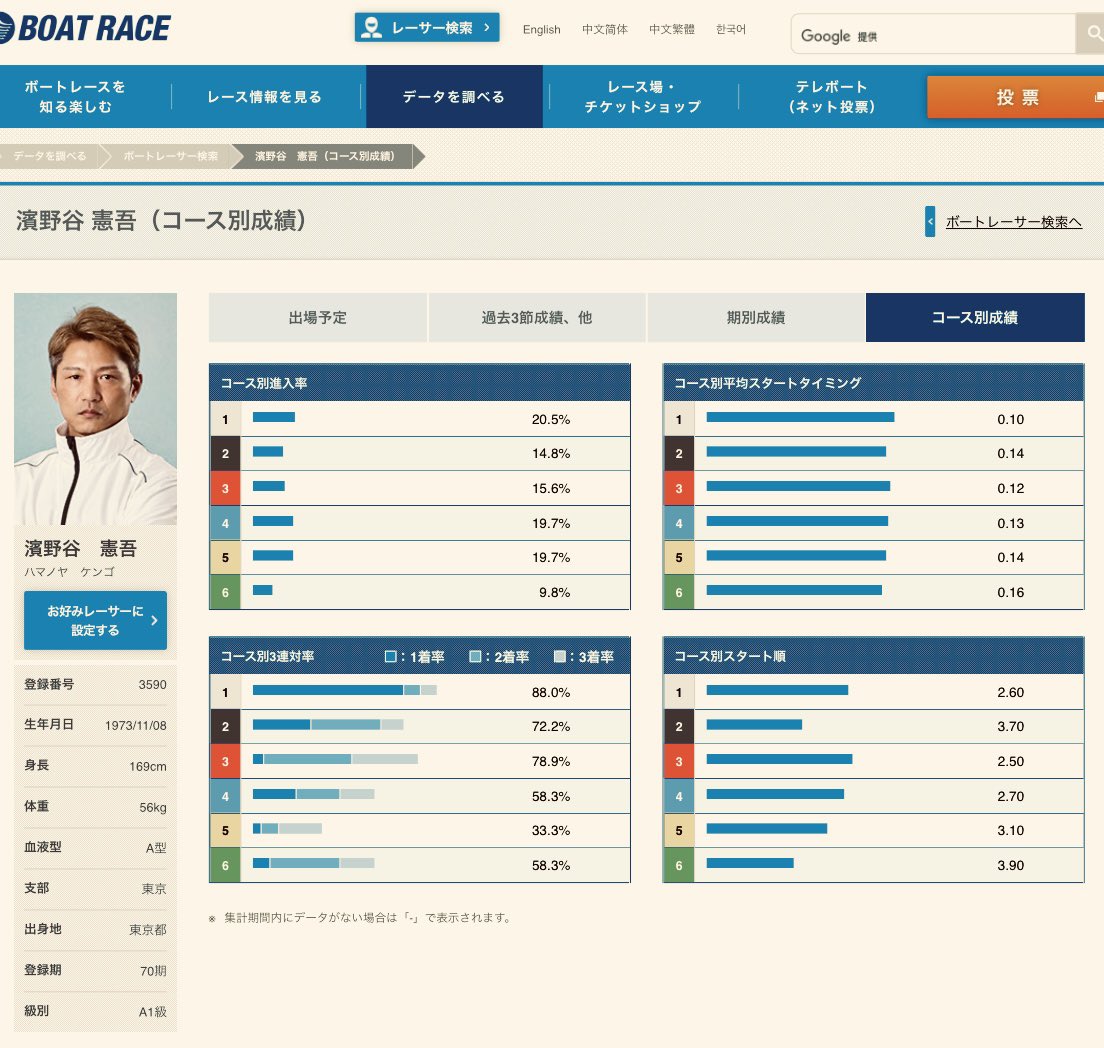Select the コース別成績 tab
The height and width of the screenshot is (1048, 1104).
(x=975, y=318)
